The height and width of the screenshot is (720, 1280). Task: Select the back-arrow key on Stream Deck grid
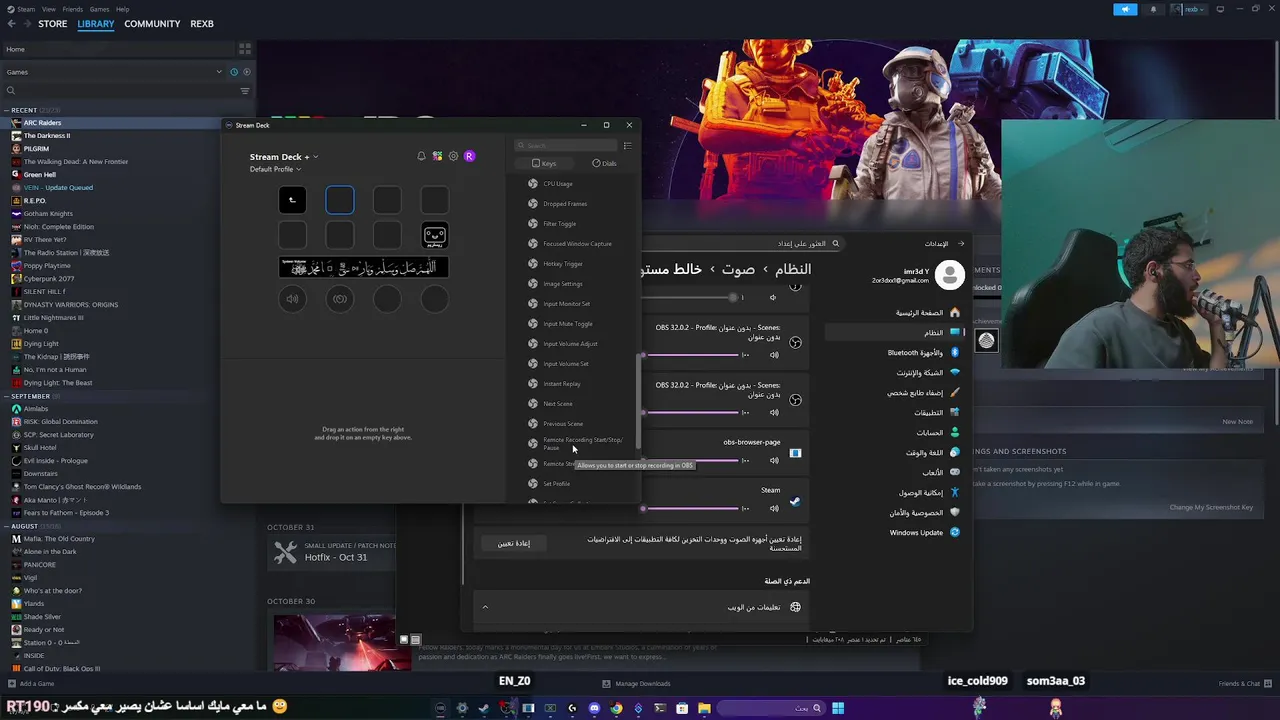(292, 200)
